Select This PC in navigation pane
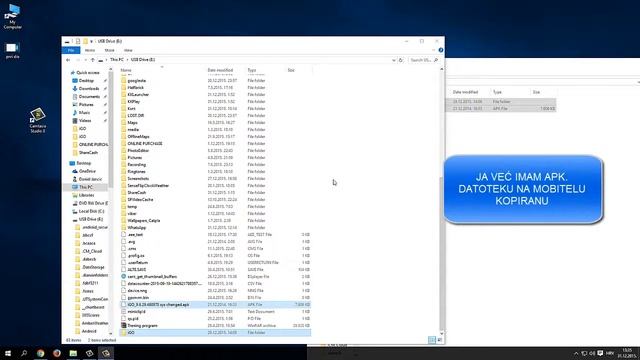The image size is (640, 360). pyautogui.click(x=86, y=187)
